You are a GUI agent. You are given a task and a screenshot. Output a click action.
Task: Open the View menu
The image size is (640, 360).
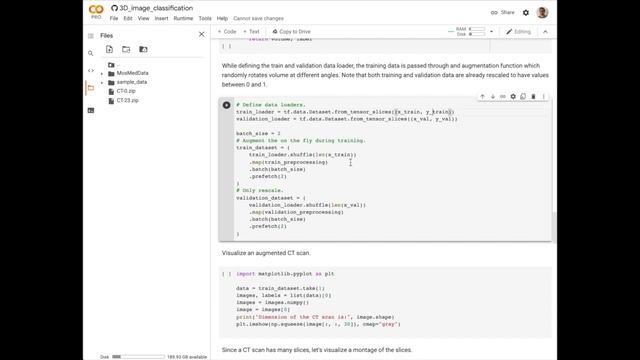(143, 18)
